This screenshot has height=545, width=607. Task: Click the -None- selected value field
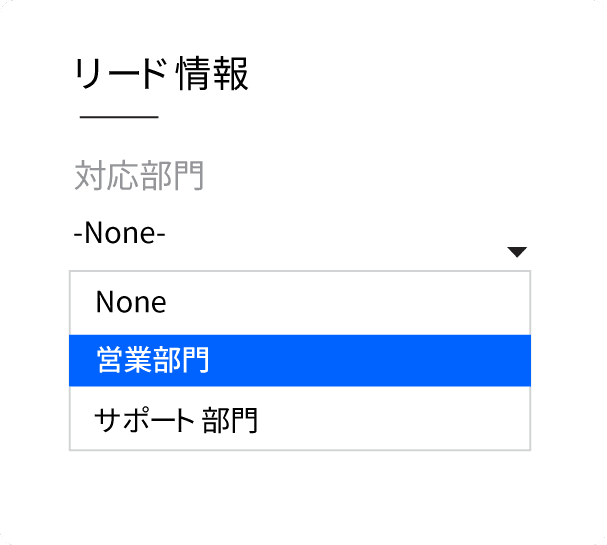pos(120,234)
